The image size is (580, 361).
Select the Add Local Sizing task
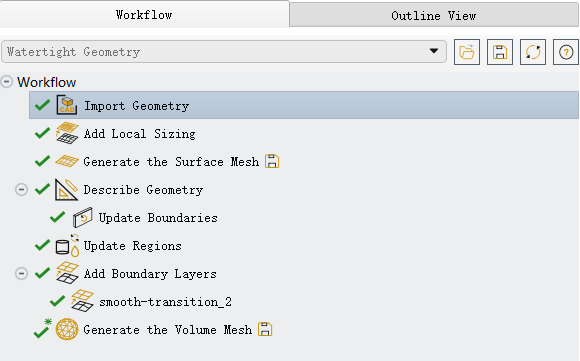(x=139, y=134)
